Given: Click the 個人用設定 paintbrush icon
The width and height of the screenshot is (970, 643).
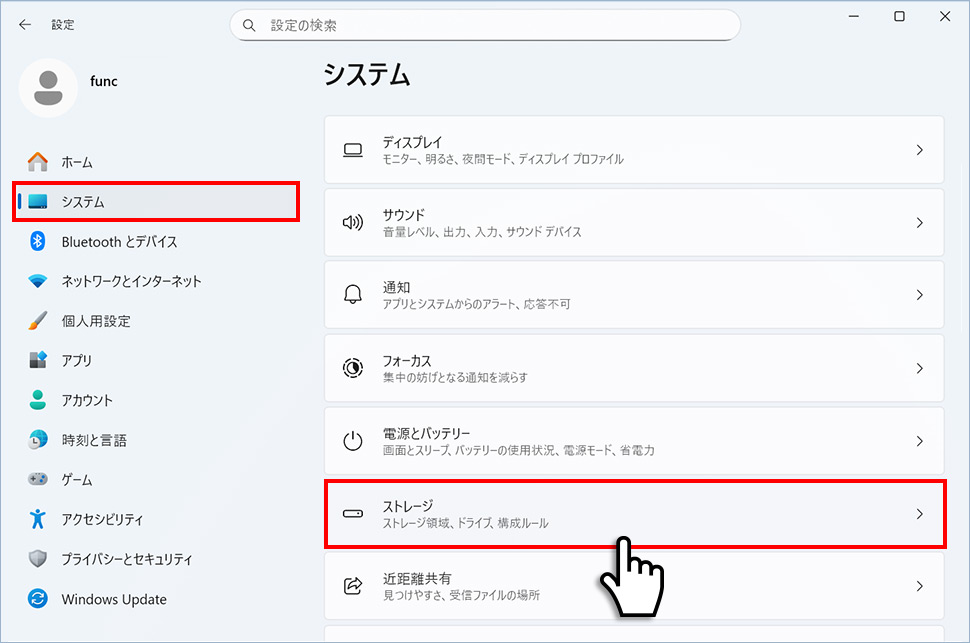Looking at the screenshot, I should point(38,321).
